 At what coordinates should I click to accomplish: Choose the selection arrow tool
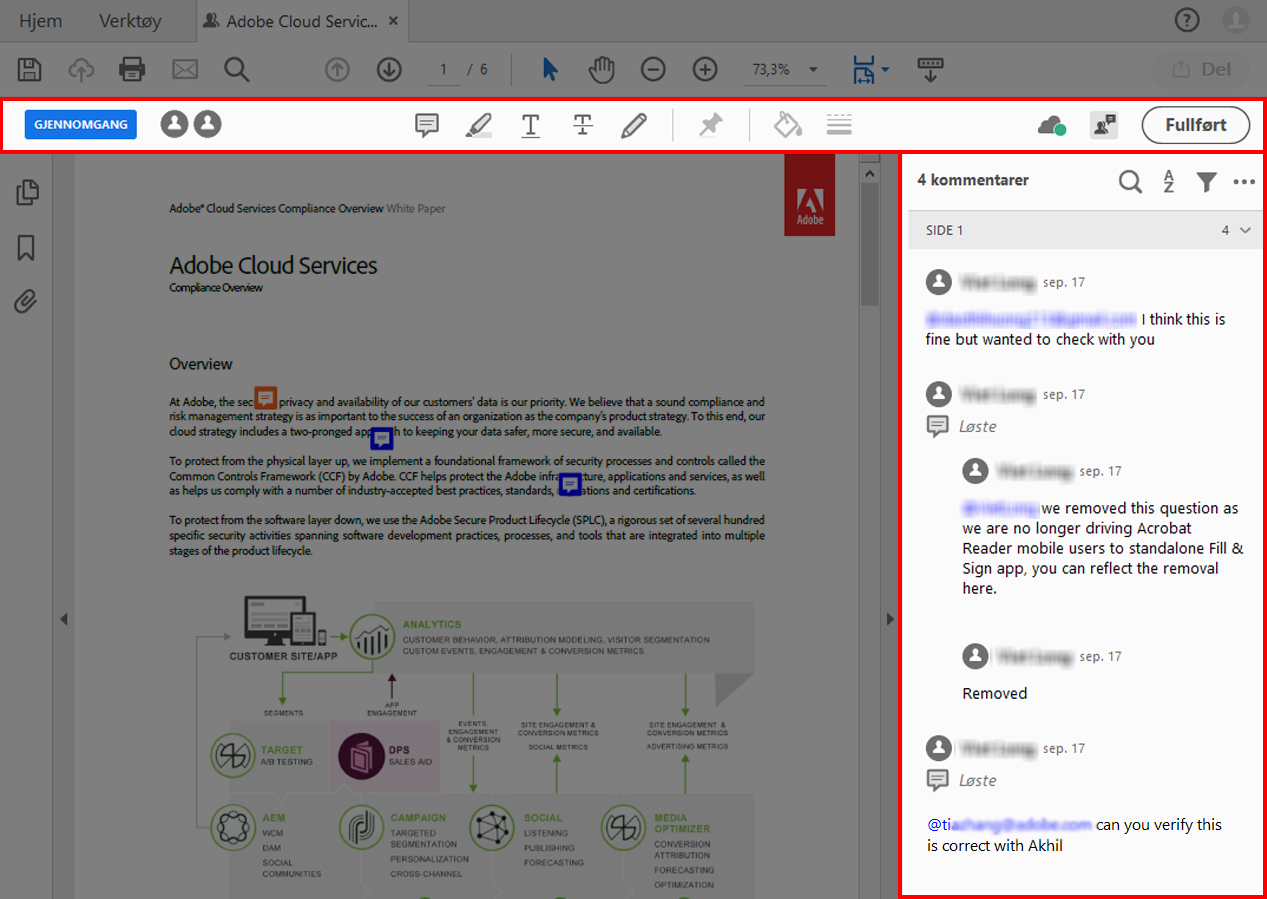(x=550, y=69)
